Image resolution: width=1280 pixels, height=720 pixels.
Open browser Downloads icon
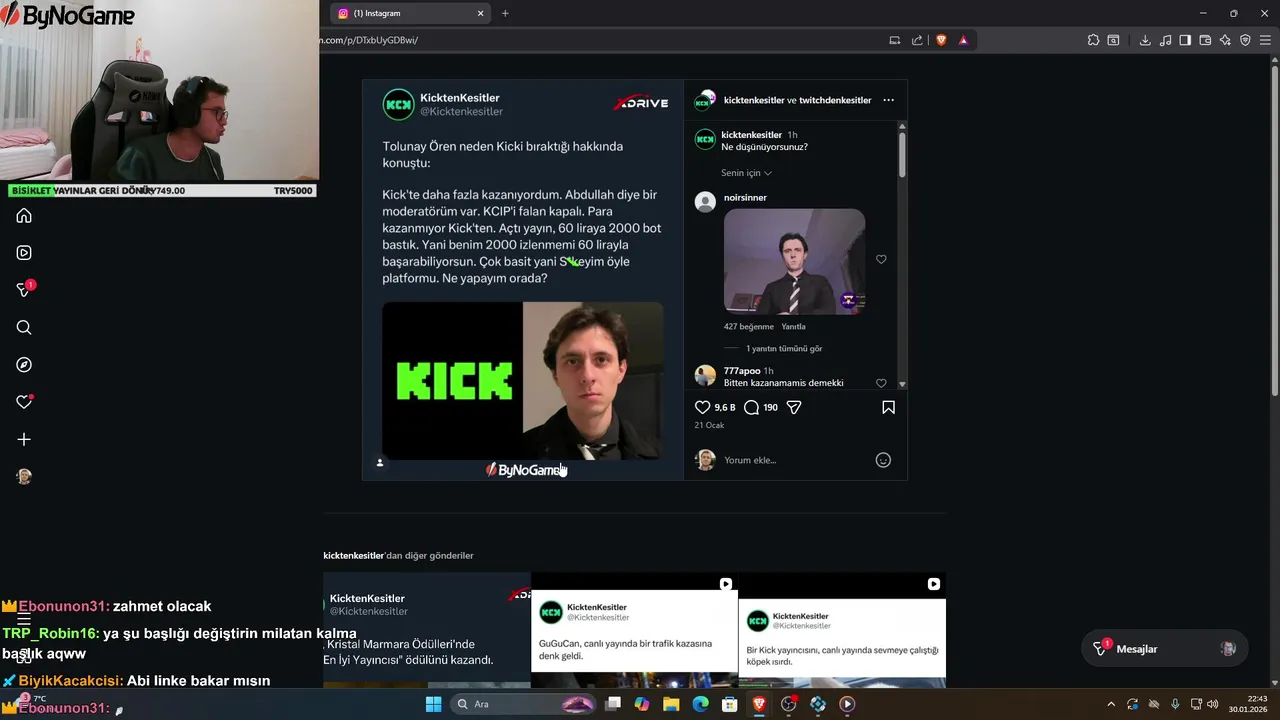tap(1145, 40)
